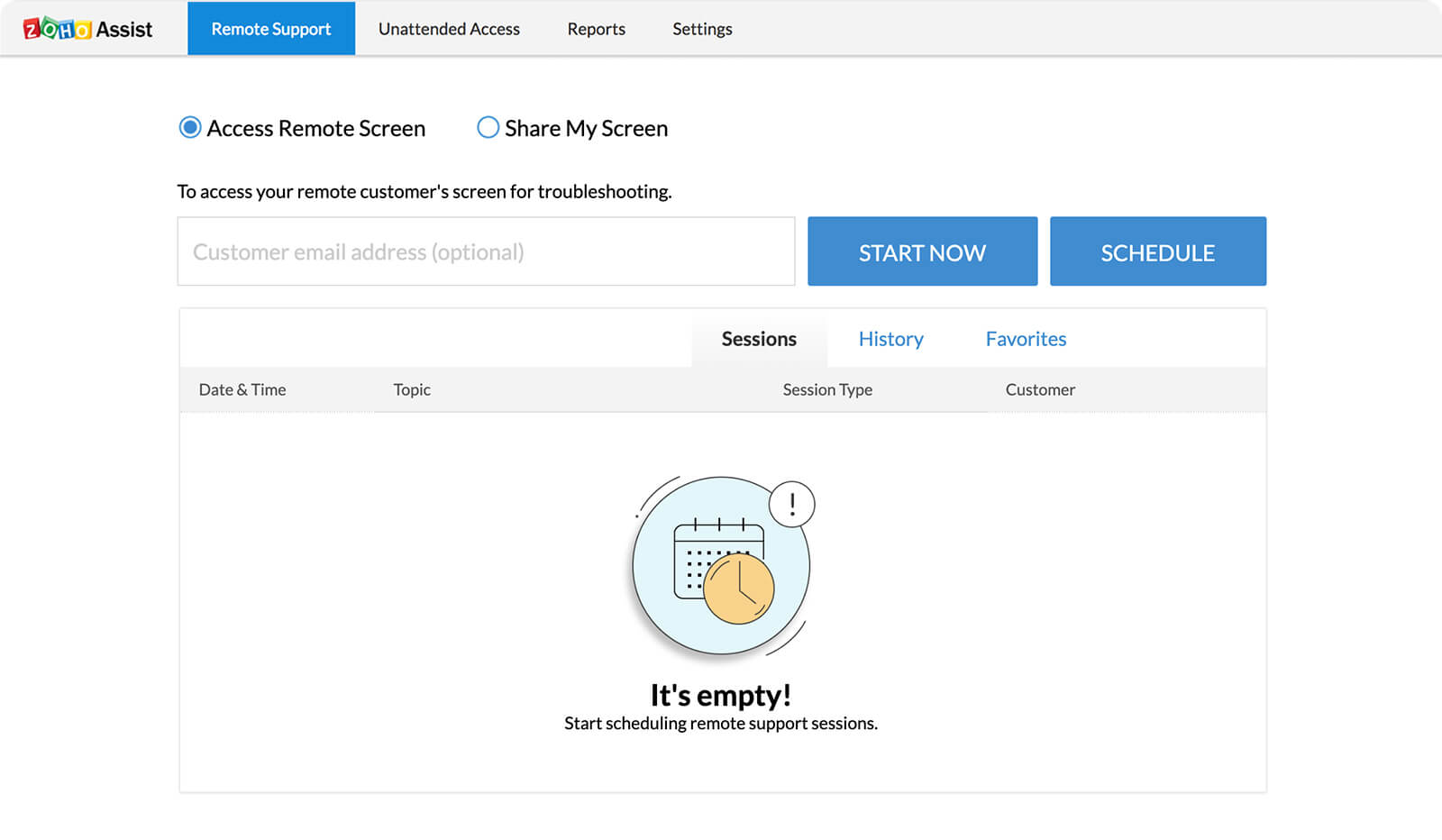Viewport: 1442px width, 840px height.
Task: Click the Zoho Assist logo
Action: point(87,29)
